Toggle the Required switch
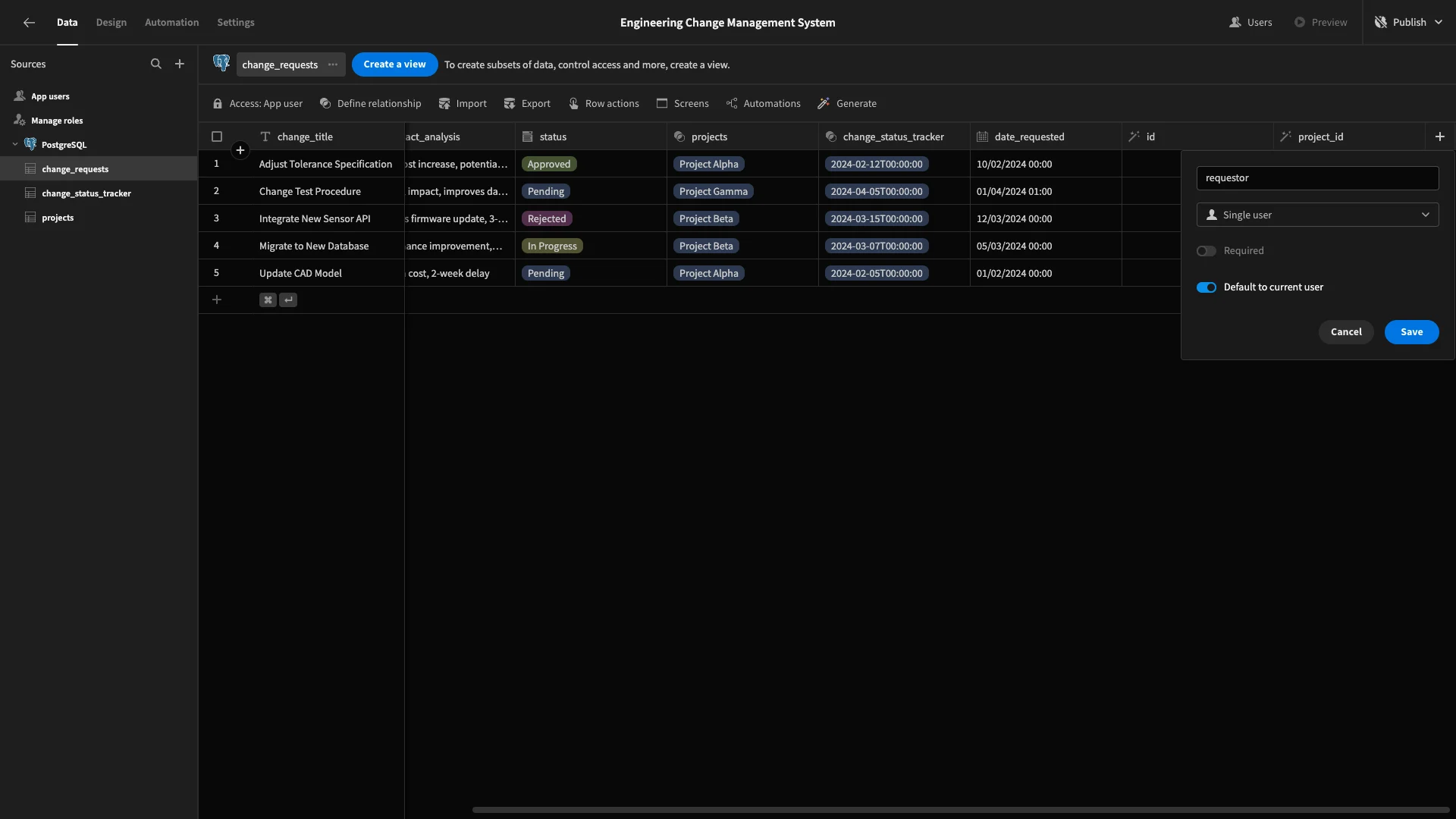 pos(1207,251)
